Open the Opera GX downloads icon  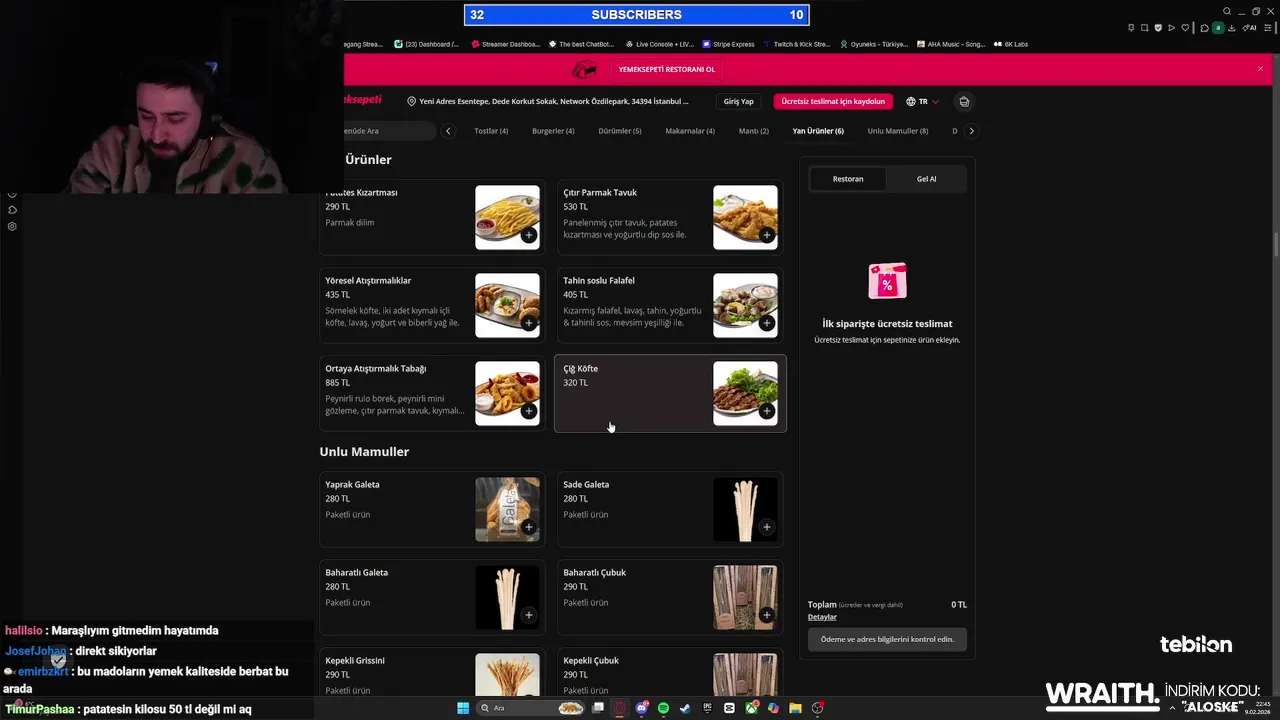pos(1232,28)
